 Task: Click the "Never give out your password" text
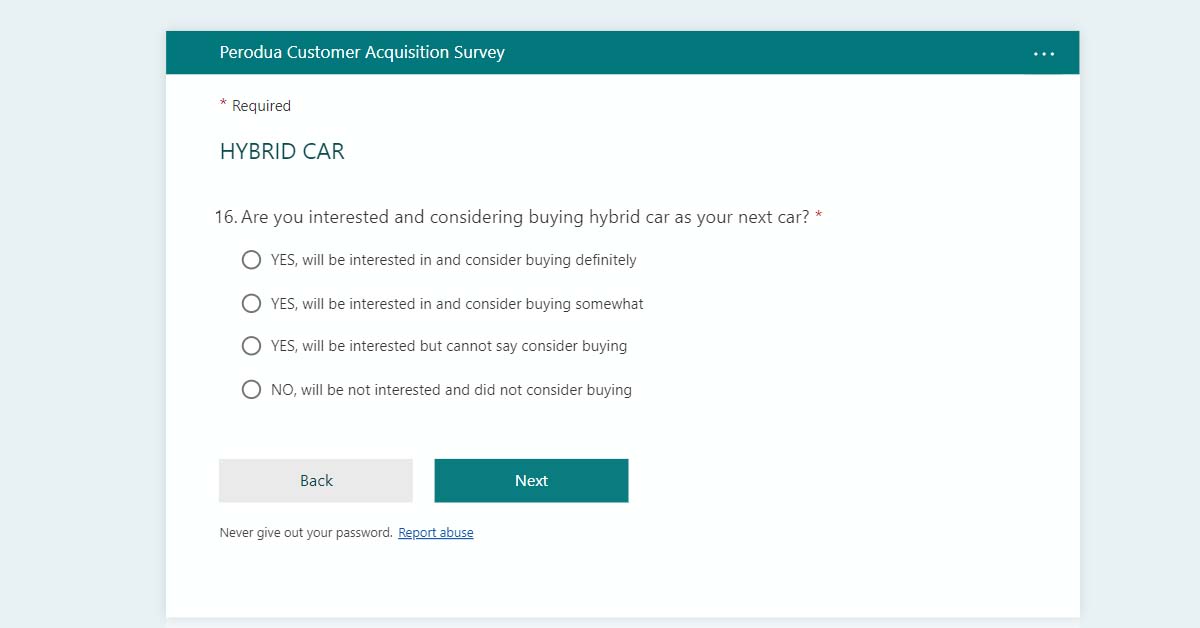(305, 533)
